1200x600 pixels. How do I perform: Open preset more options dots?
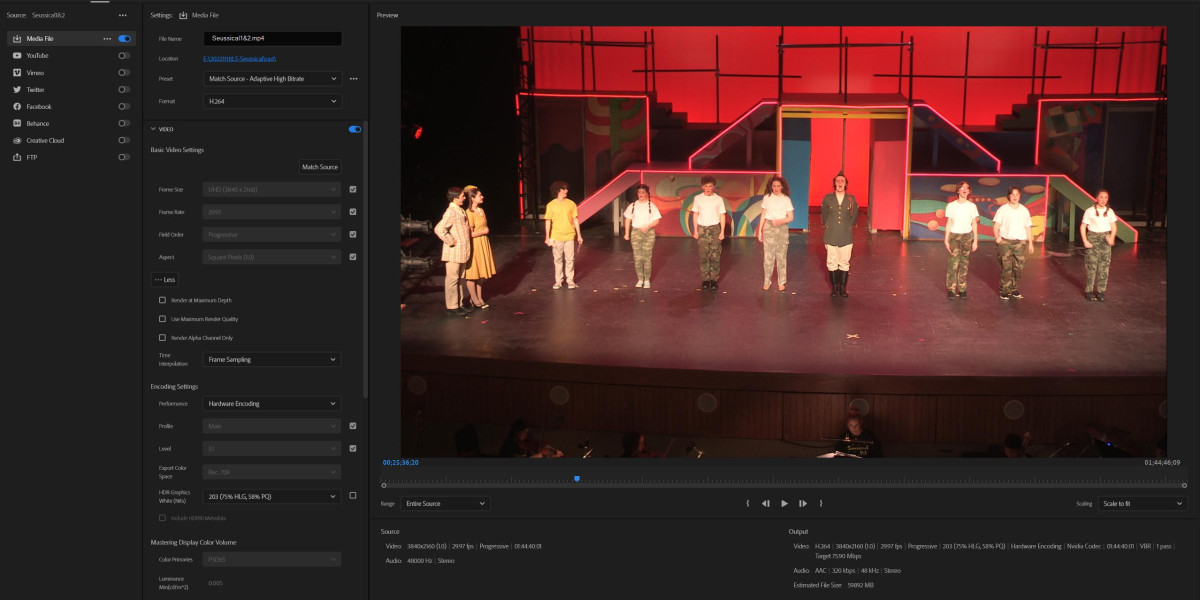coord(353,78)
